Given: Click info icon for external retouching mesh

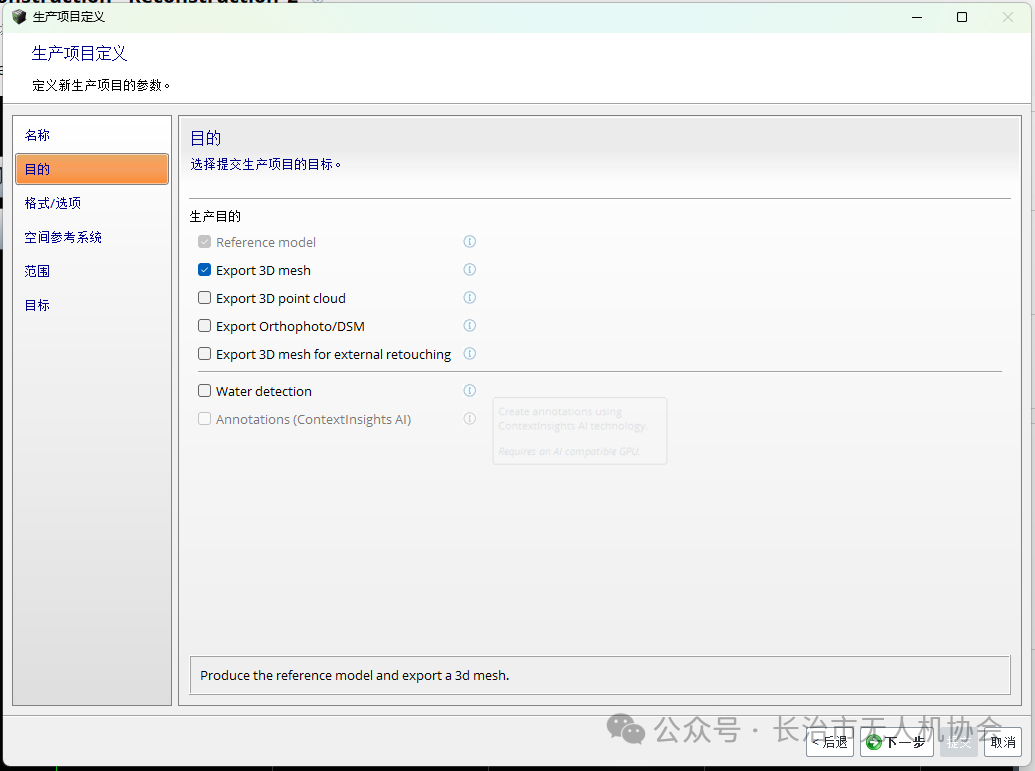Looking at the screenshot, I should (x=469, y=354).
